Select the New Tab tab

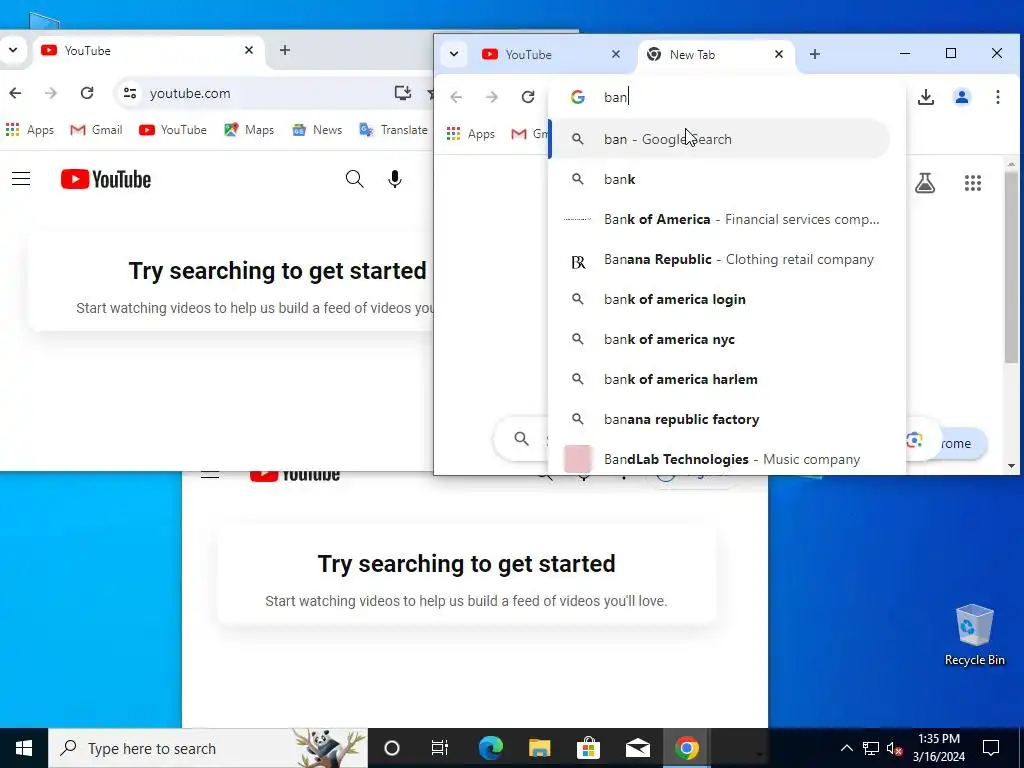tap(715, 54)
